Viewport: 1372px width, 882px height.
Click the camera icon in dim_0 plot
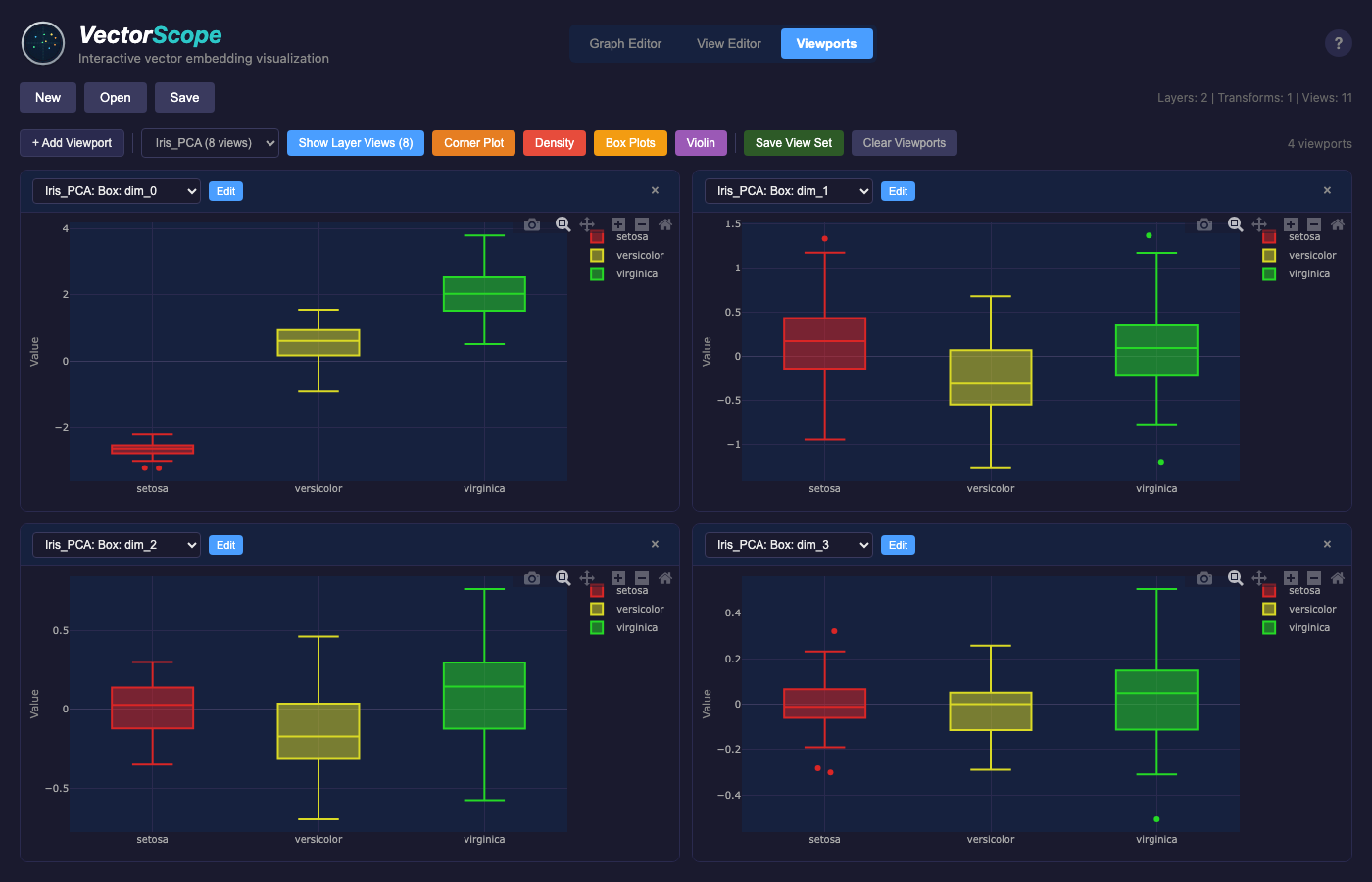532,224
